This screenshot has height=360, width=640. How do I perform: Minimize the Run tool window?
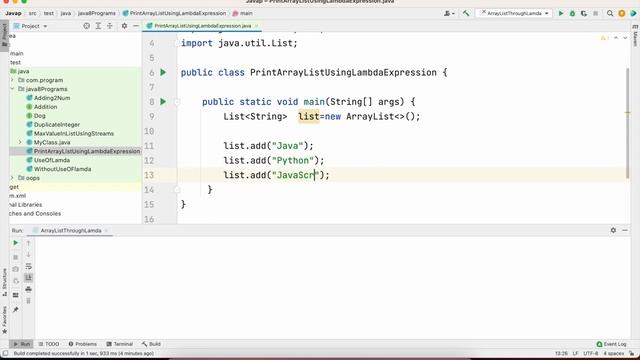click(x=625, y=230)
